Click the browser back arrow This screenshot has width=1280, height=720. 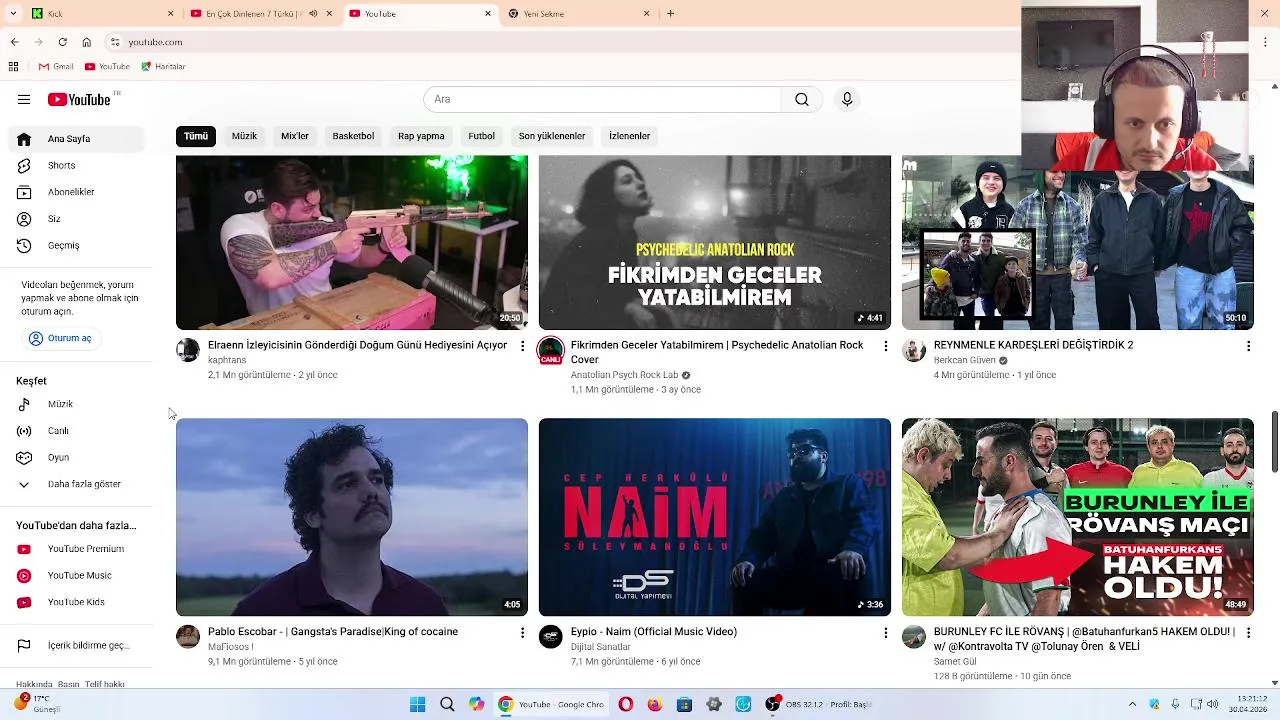tap(15, 42)
